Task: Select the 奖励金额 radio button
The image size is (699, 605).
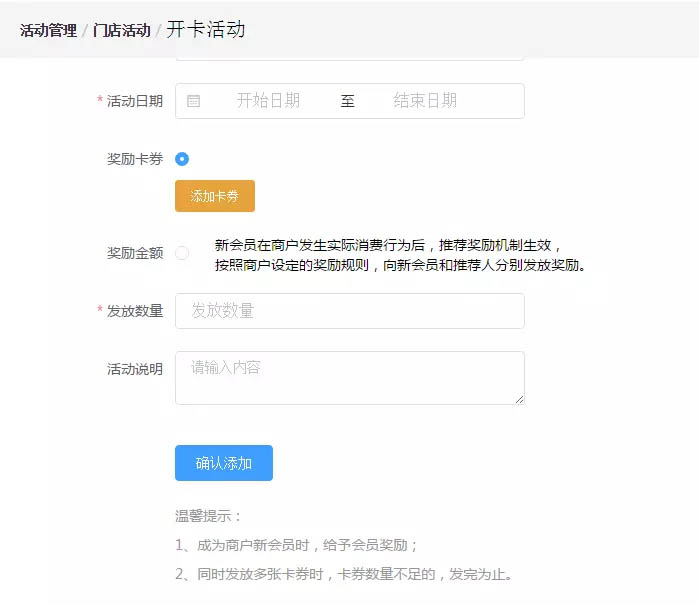Action: click(x=182, y=253)
